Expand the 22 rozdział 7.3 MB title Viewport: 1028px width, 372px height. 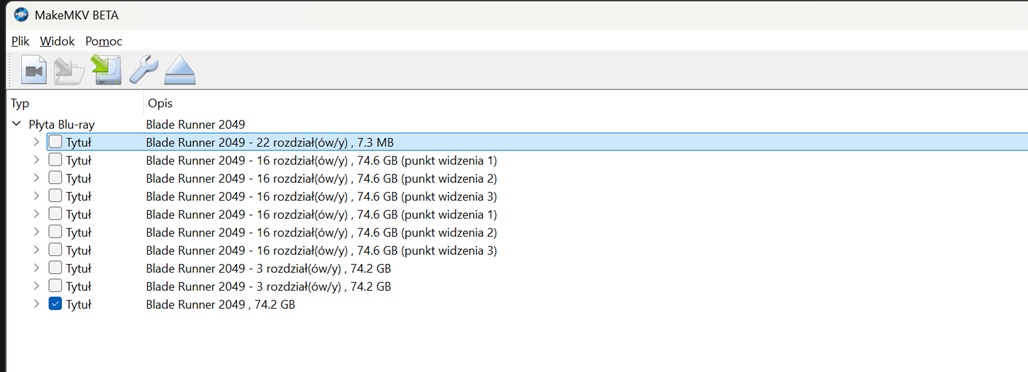pyautogui.click(x=37, y=142)
